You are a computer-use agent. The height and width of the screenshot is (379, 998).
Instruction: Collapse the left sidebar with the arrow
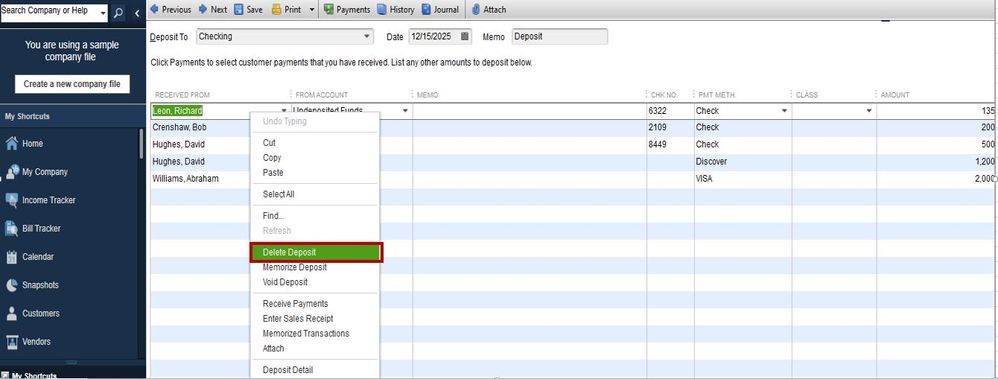[x=137, y=13]
